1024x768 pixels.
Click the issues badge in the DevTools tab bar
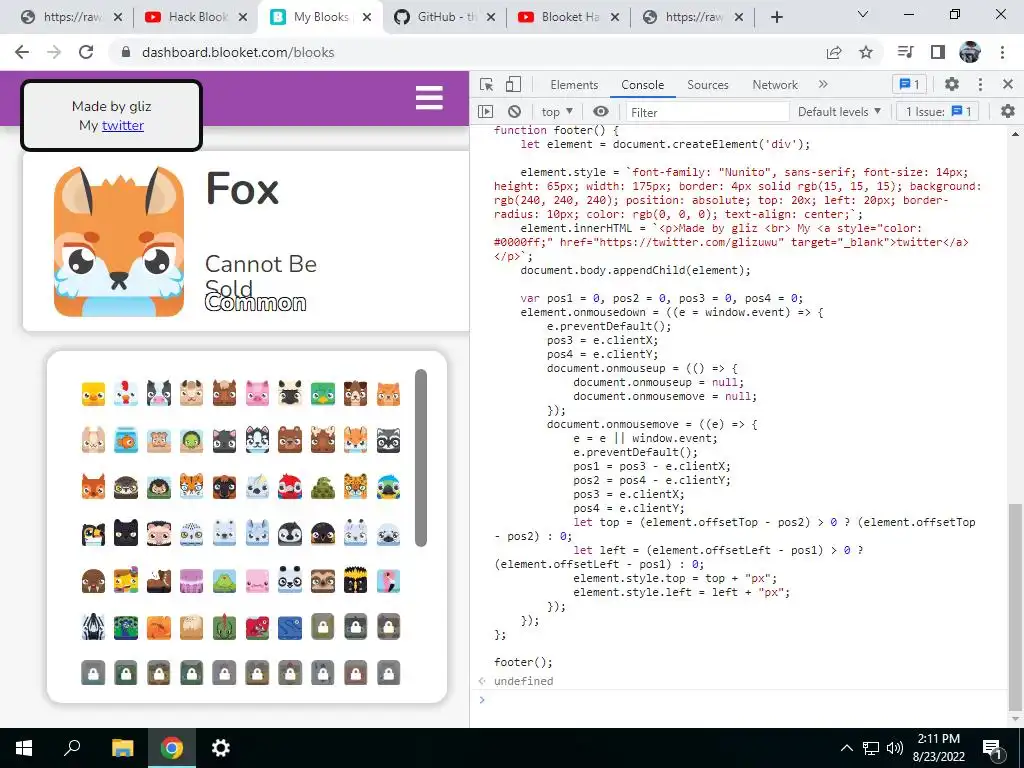[909, 84]
